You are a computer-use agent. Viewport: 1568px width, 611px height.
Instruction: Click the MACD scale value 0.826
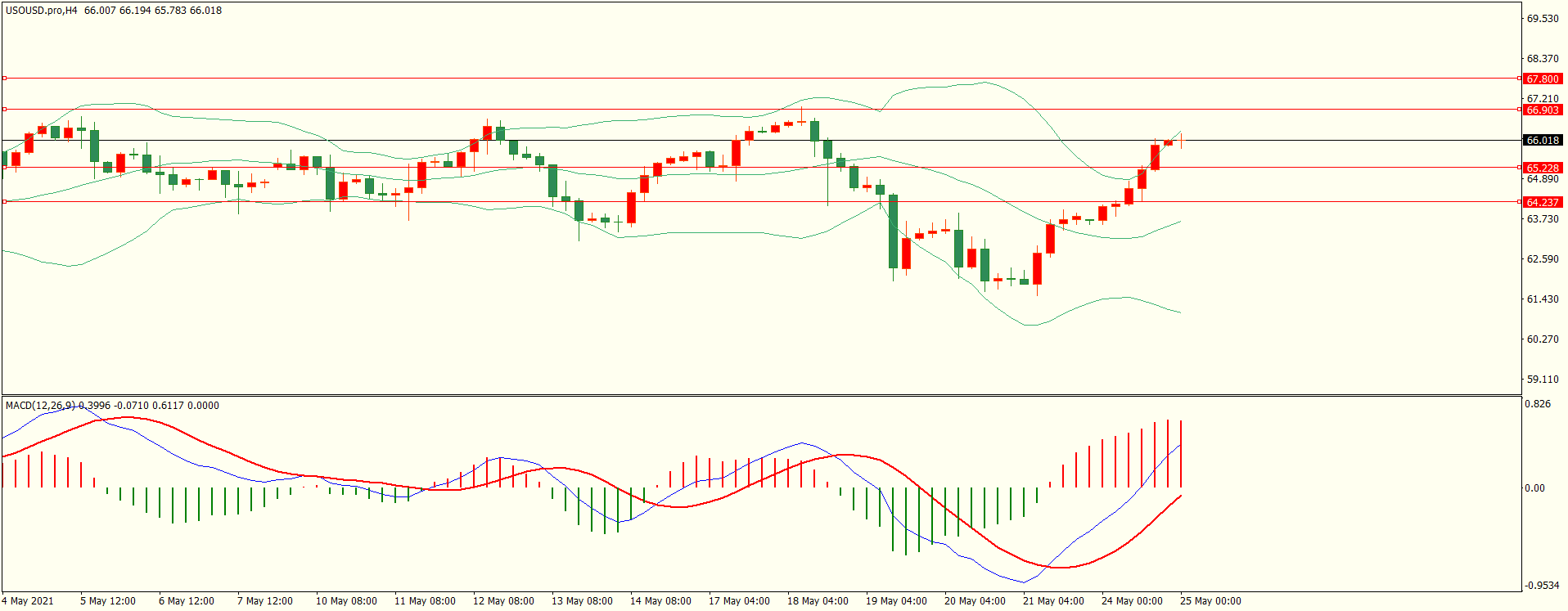click(1539, 404)
